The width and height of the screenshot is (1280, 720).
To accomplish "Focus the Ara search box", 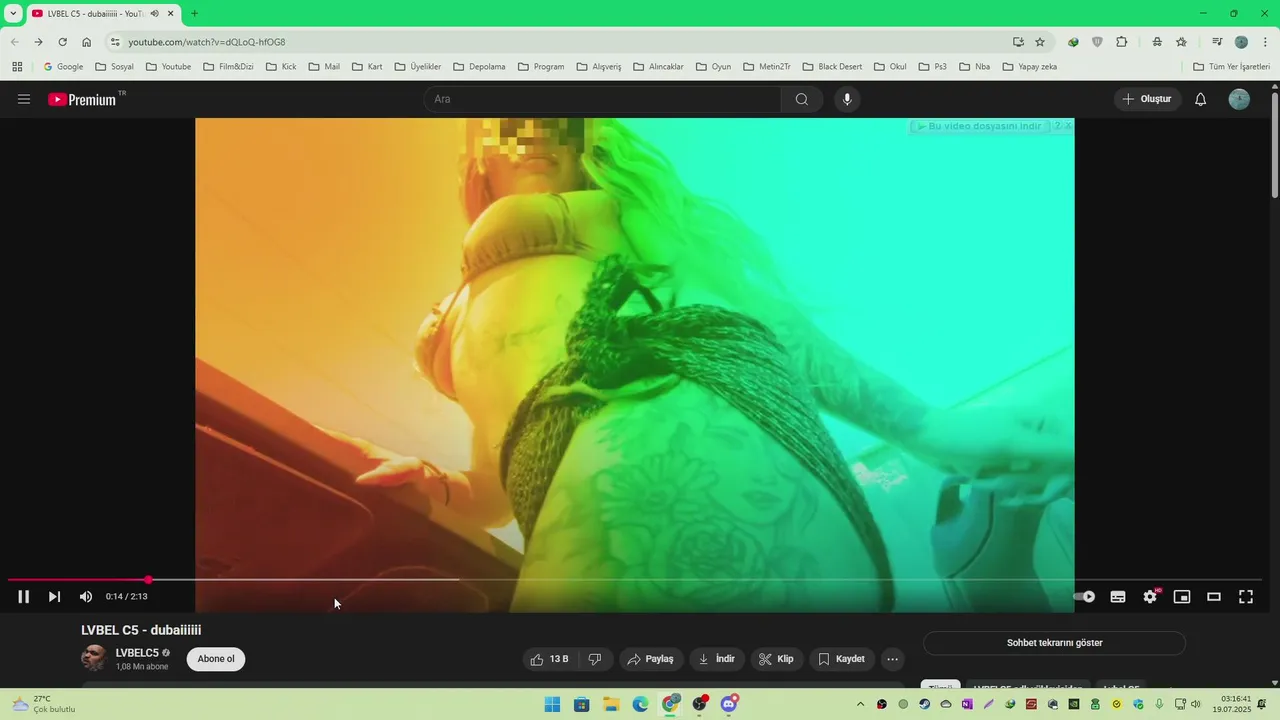I will pos(602,99).
